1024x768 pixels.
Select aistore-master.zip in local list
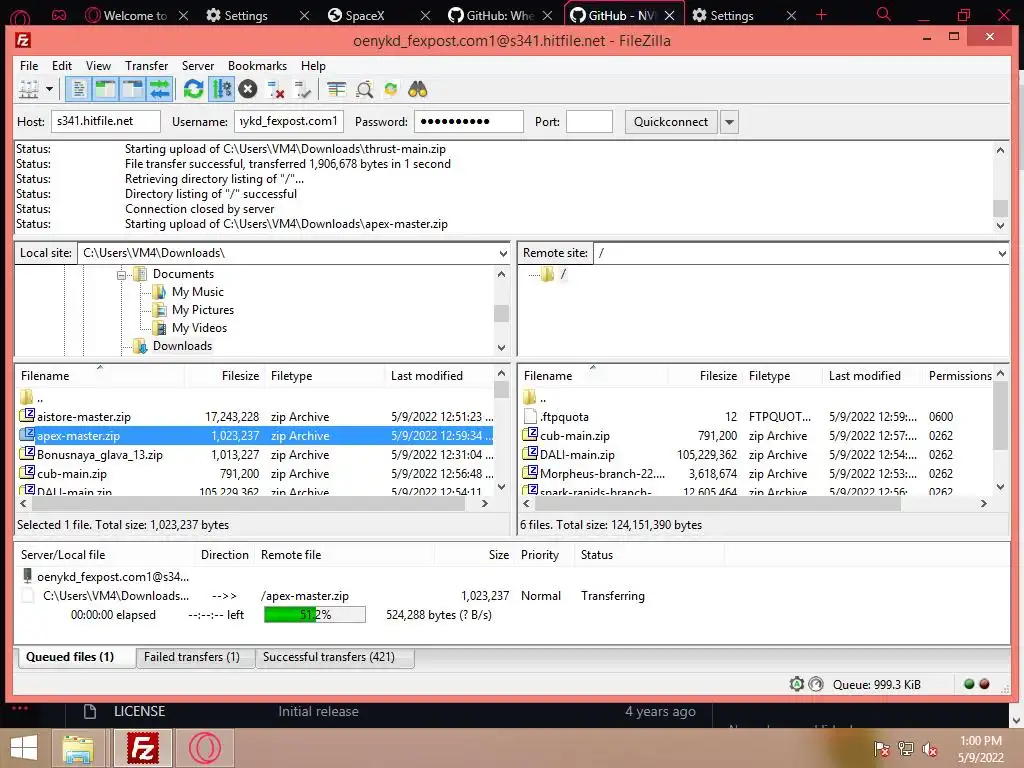coord(255,417)
